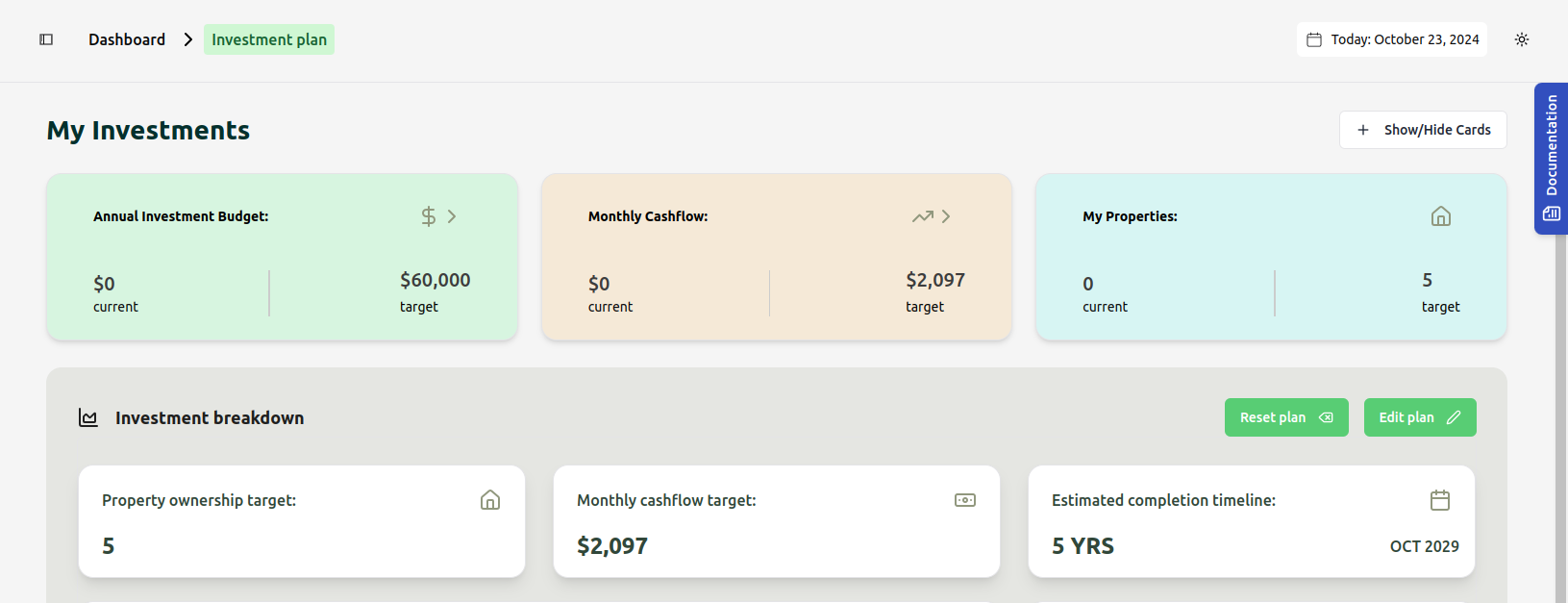Click the trending-up icon on Monthly Cashflow
Screen dimensions: 1568x603
point(923,216)
